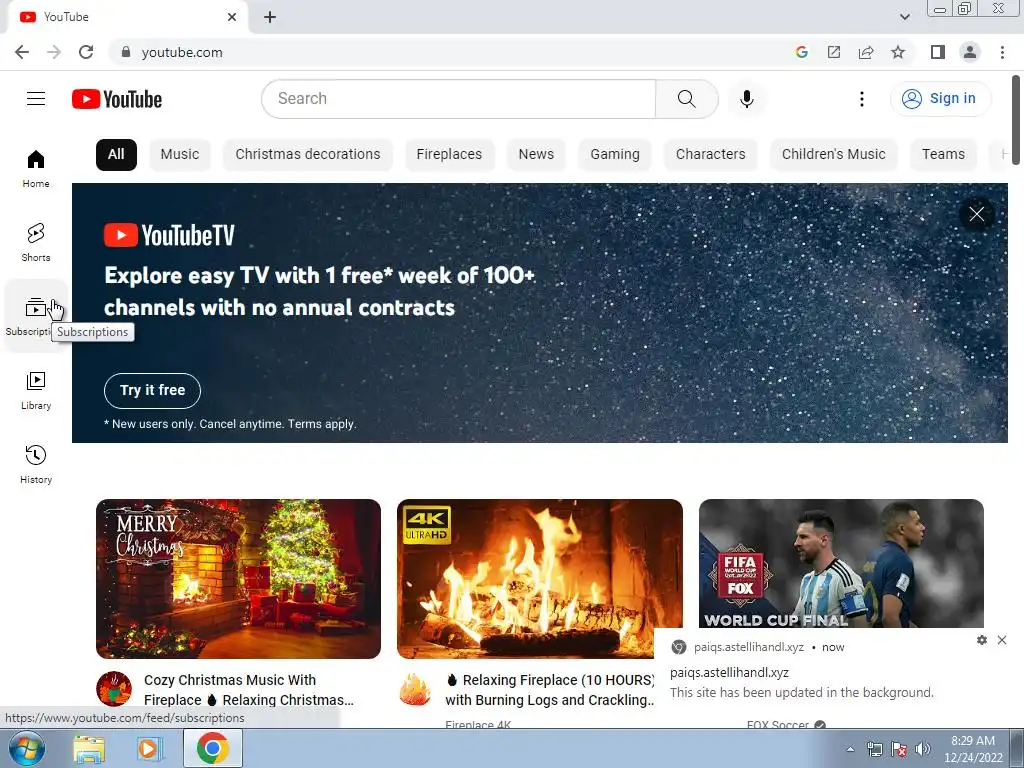Image resolution: width=1024 pixels, height=768 pixels.
Task: Click the volume speaker tray icon
Action: 922,749
